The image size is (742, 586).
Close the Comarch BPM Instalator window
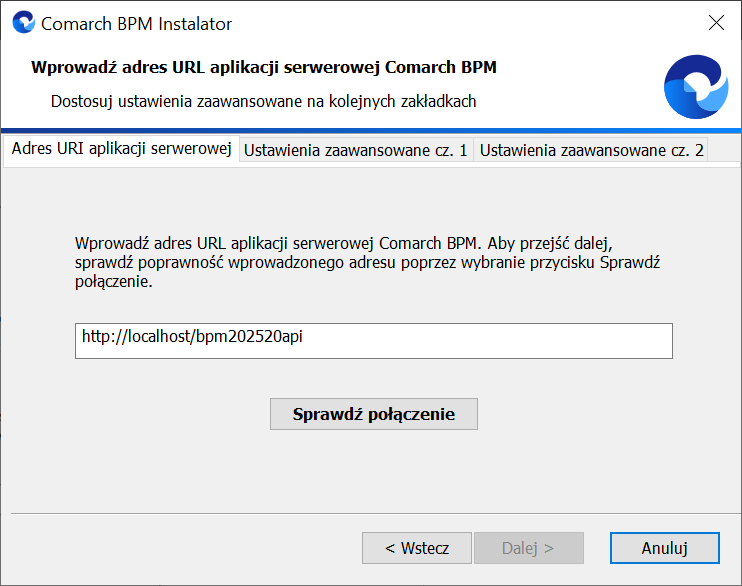716,22
